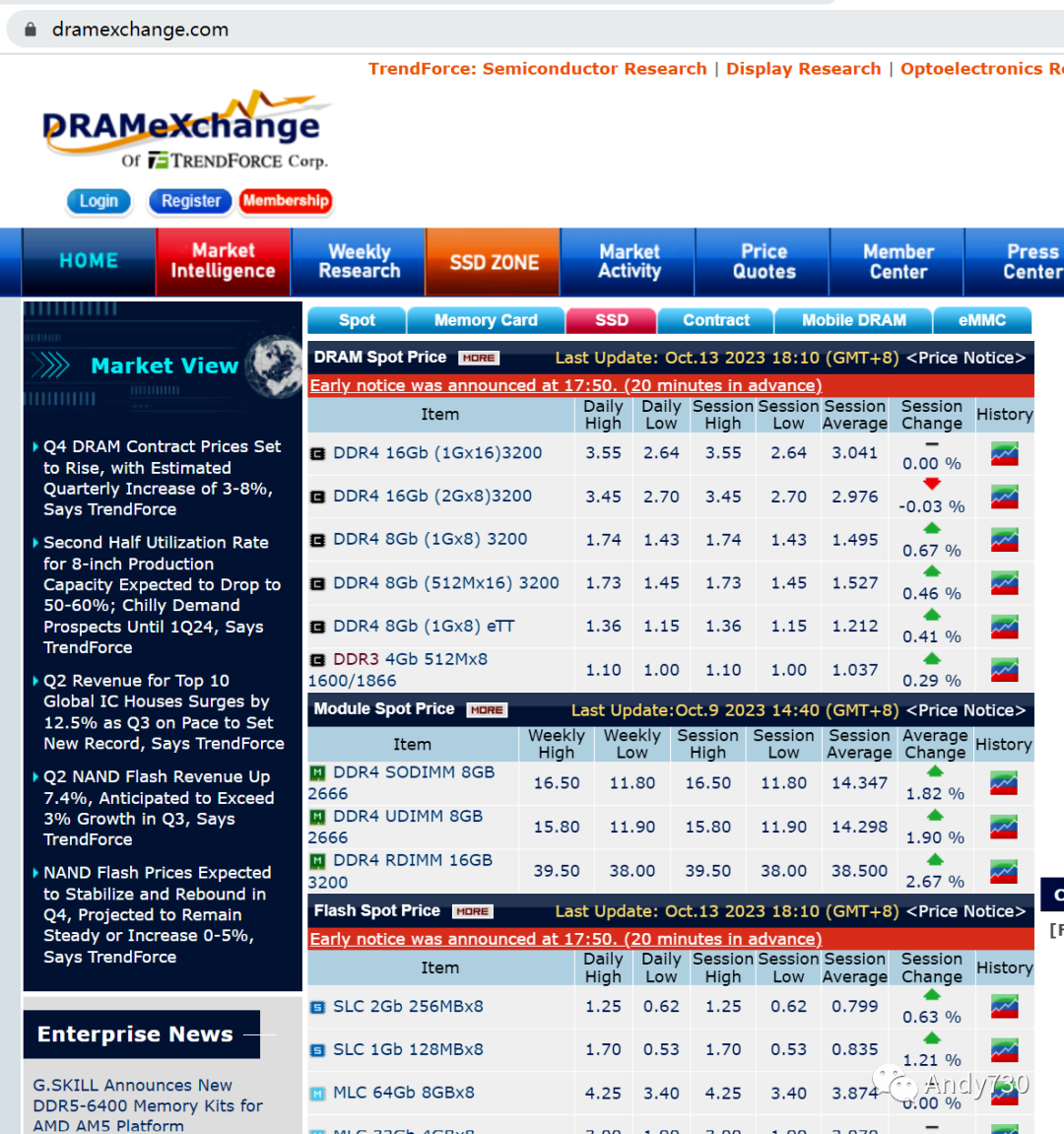This screenshot has height=1134, width=1064.
Task: Open history chart for DDR4 RDIMM 16GB 3200
Action: [x=1004, y=871]
